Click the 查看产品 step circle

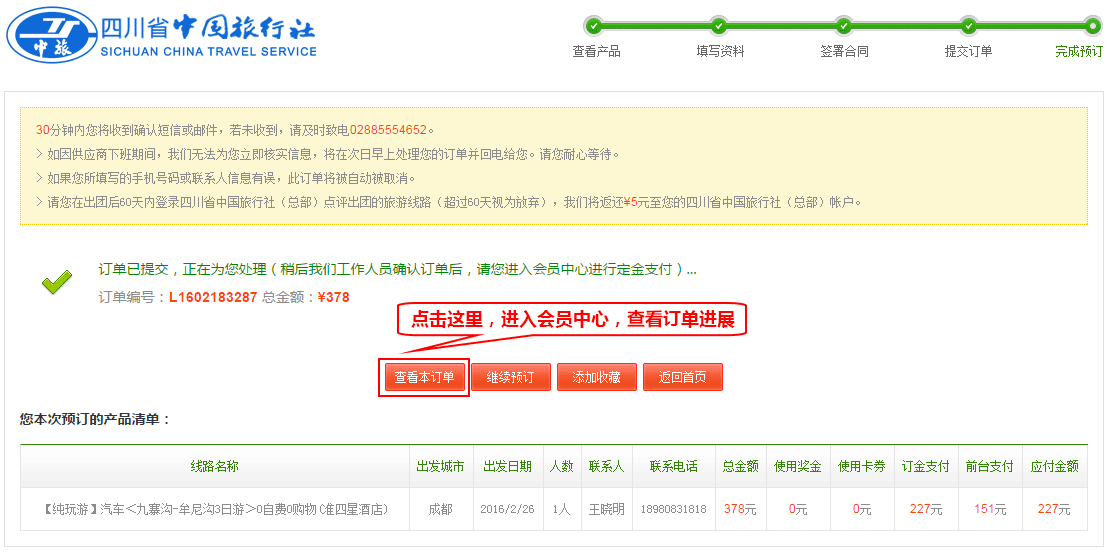pos(595,25)
